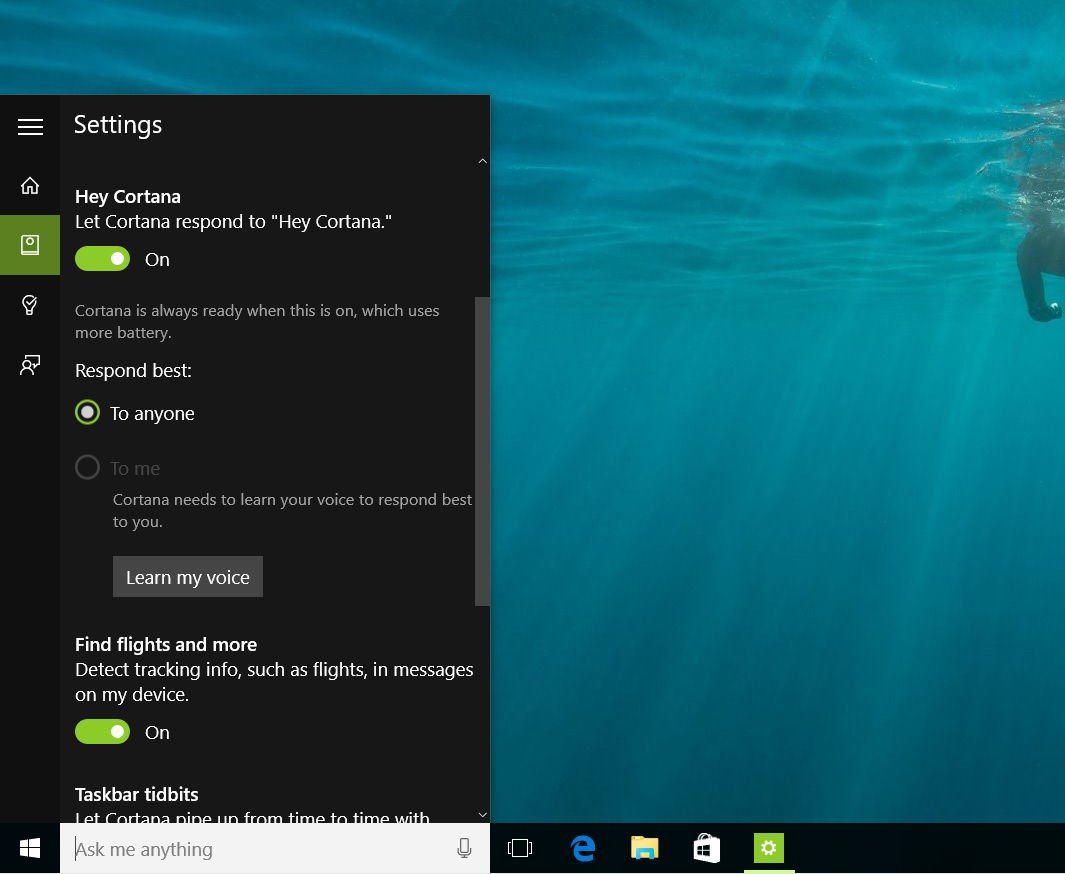Go to Cortana Home icon

point(30,185)
